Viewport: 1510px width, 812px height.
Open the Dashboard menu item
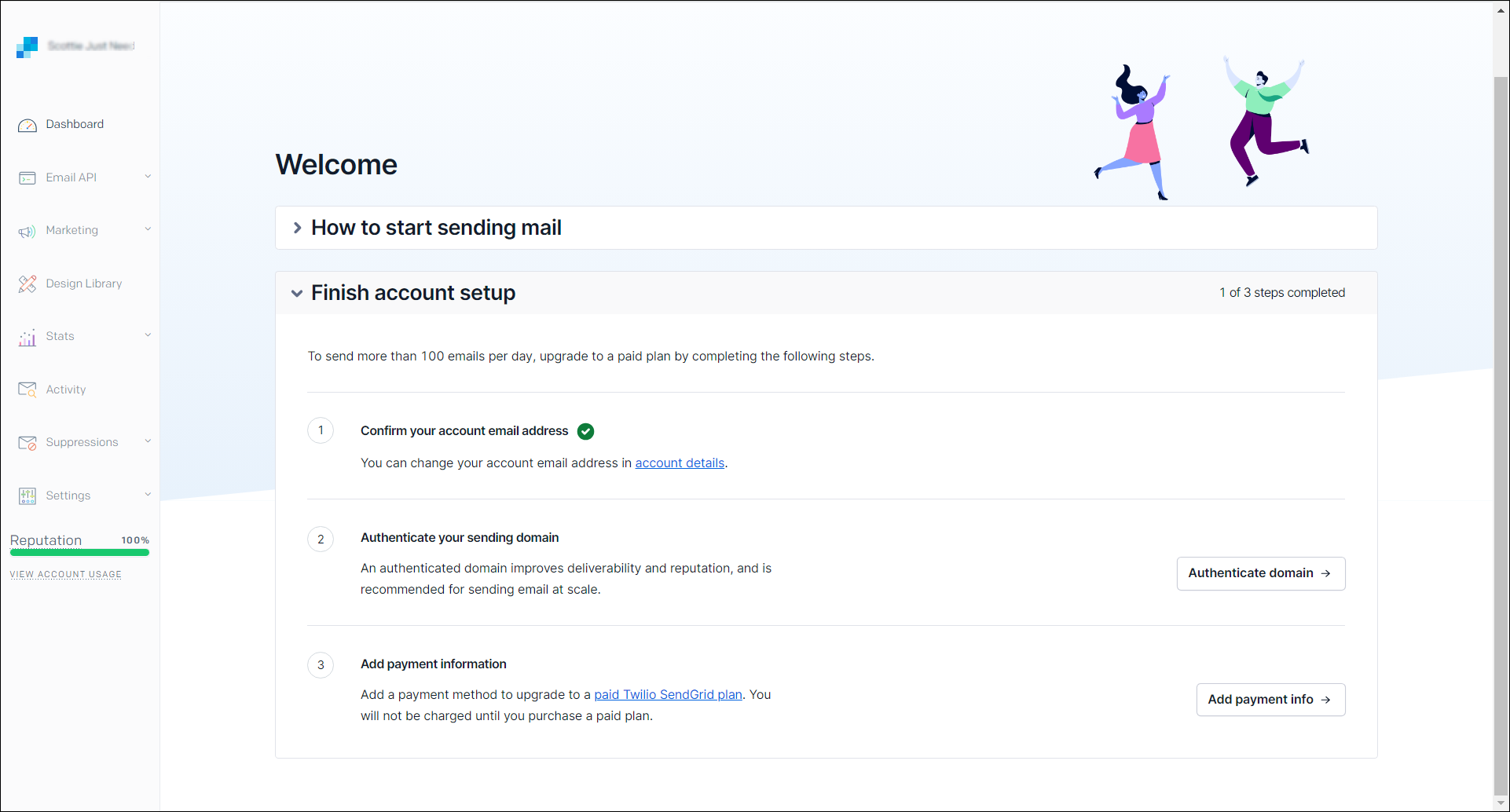75,124
